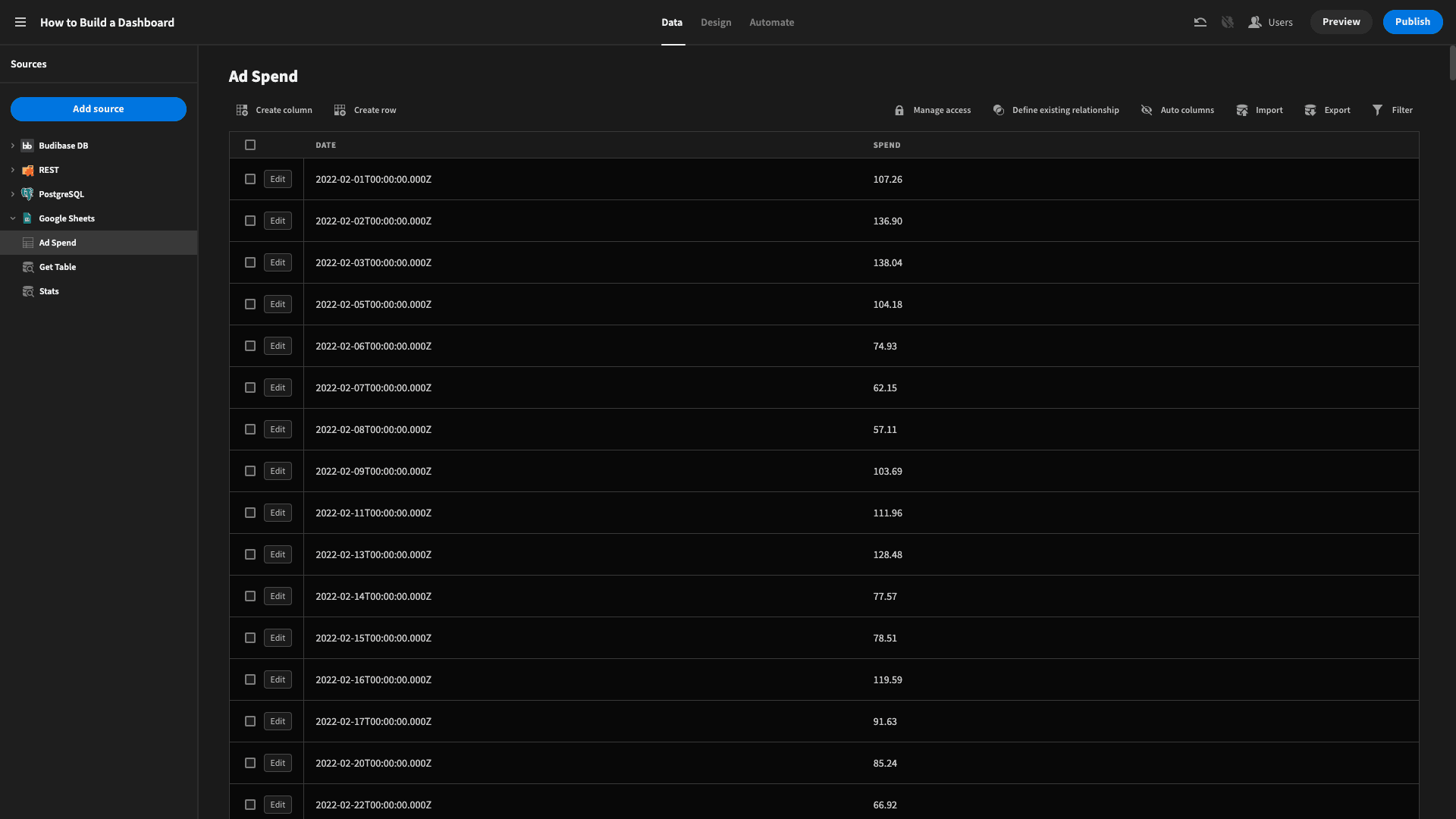Image resolution: width=1456 pixels, height=819 pixels.
Task: Click the Import icon
Action: pyautogui.click(x=1242, y=110)
